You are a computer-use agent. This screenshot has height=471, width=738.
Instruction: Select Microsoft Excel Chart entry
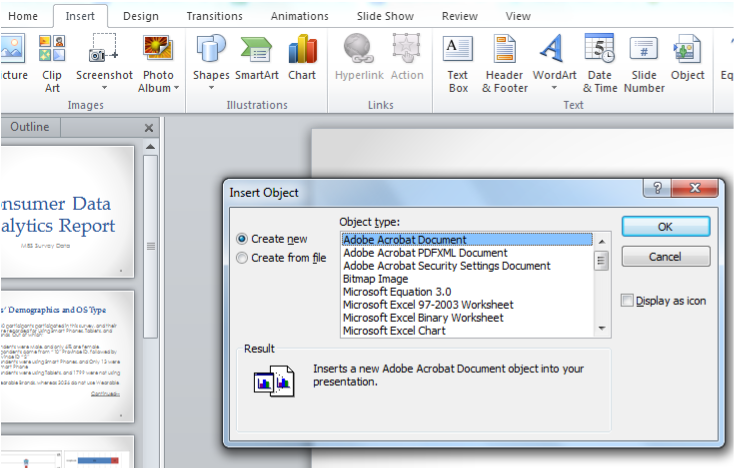point(467,331)
